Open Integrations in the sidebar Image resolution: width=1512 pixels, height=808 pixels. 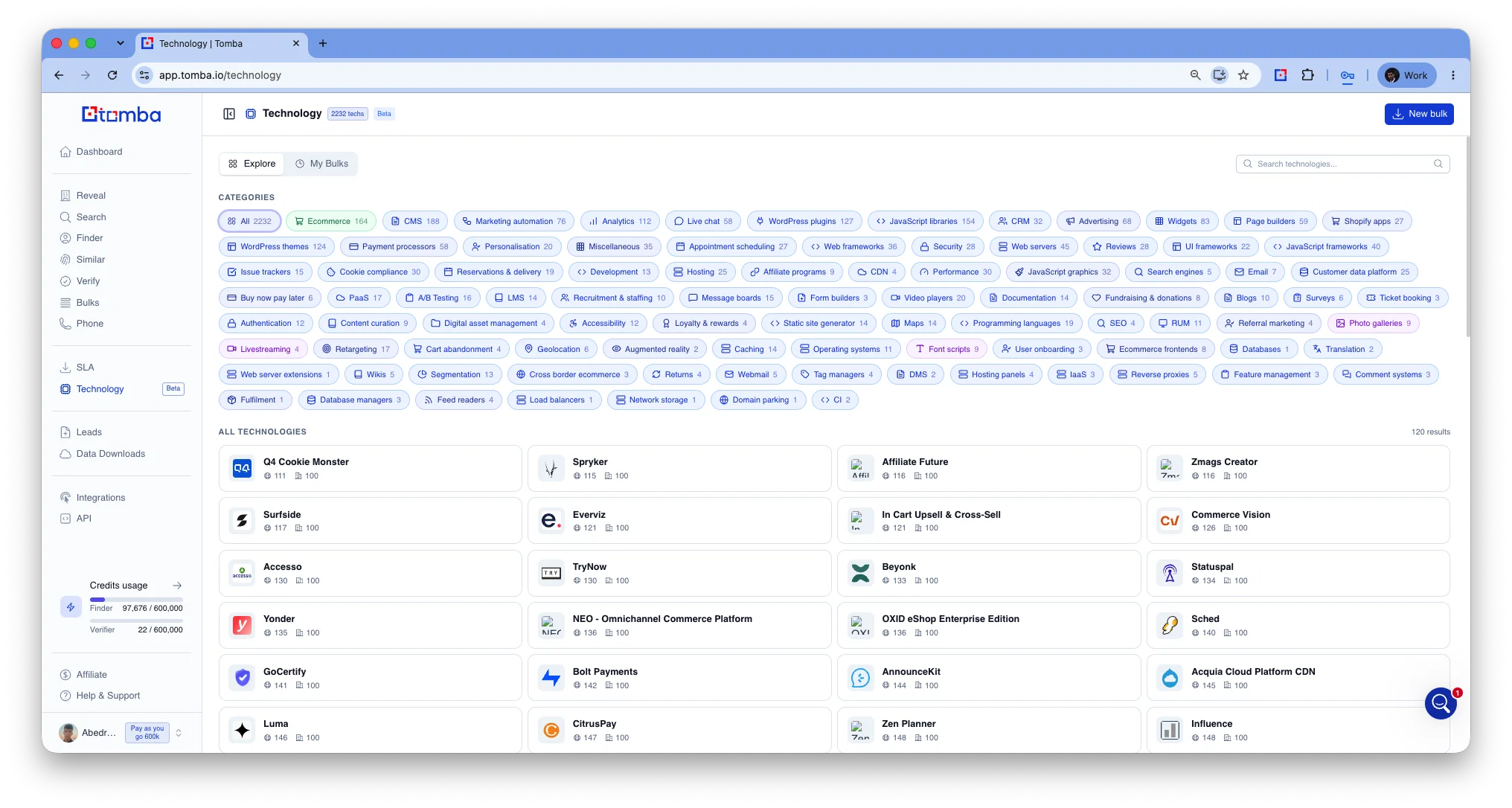[x=100, y=498]
